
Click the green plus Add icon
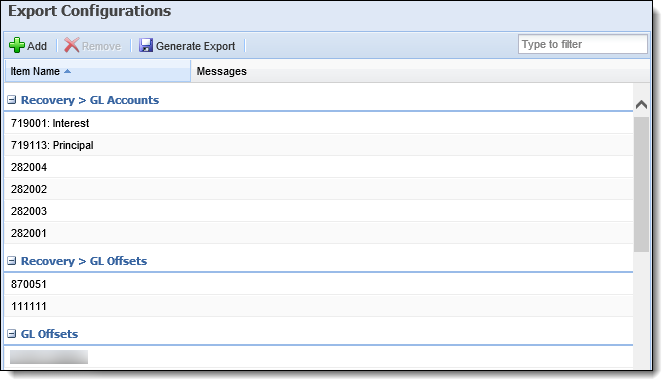(17, 45)
